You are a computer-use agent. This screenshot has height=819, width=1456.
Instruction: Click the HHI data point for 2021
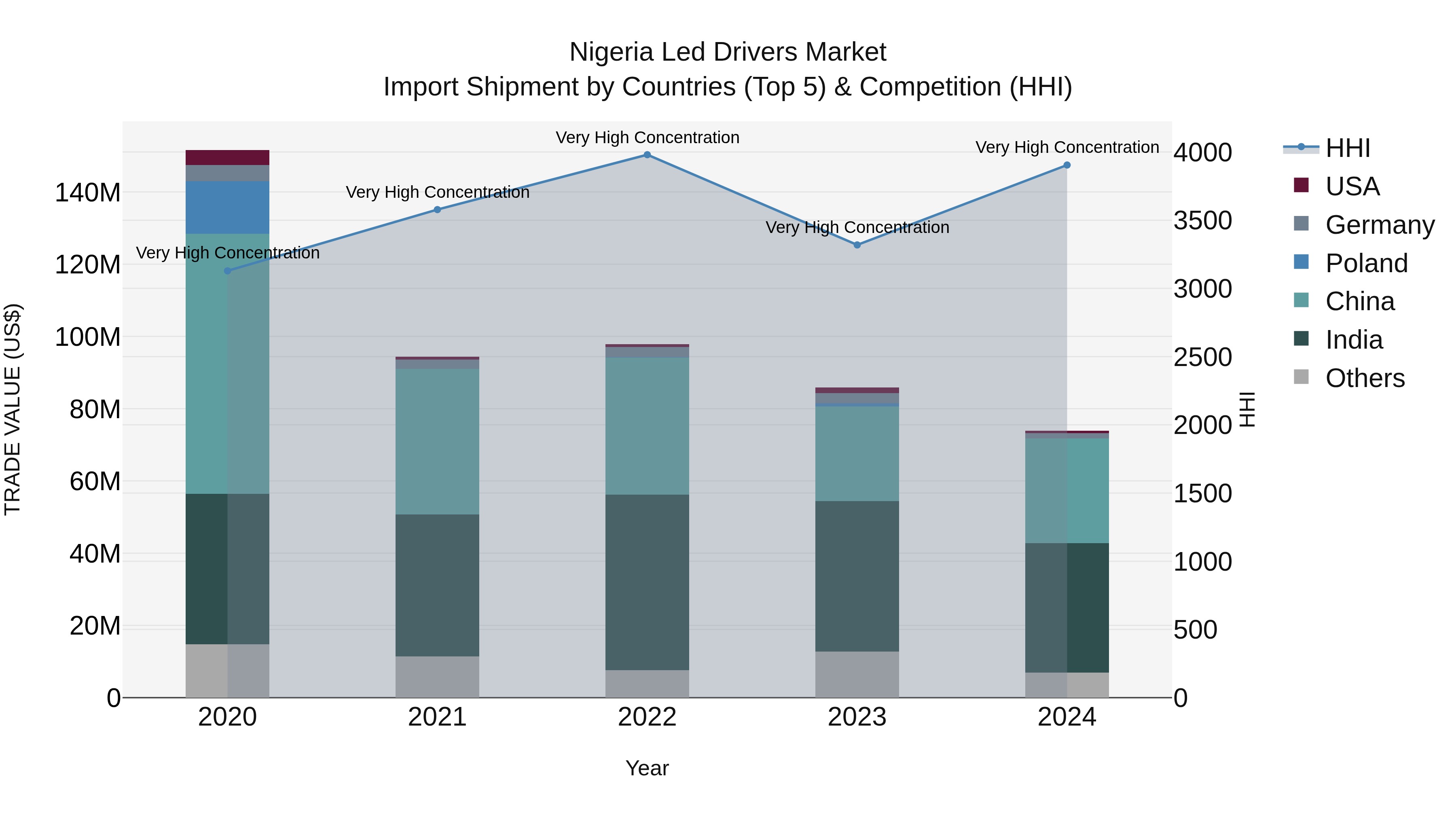[x=438, y=210]
